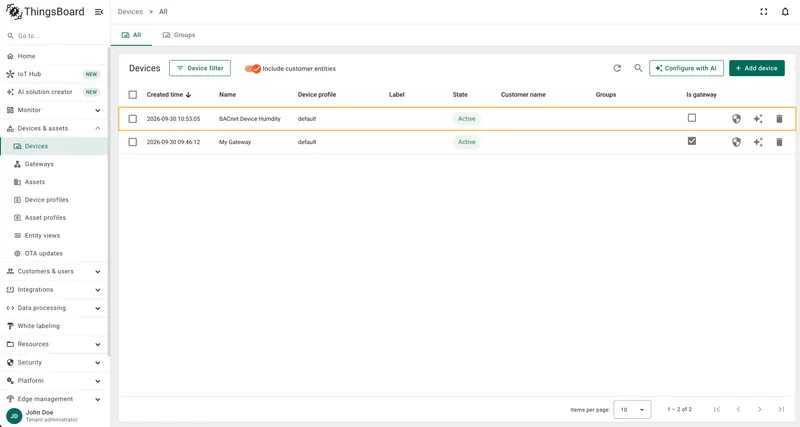Open John Doe user avatar

point(14,416)
